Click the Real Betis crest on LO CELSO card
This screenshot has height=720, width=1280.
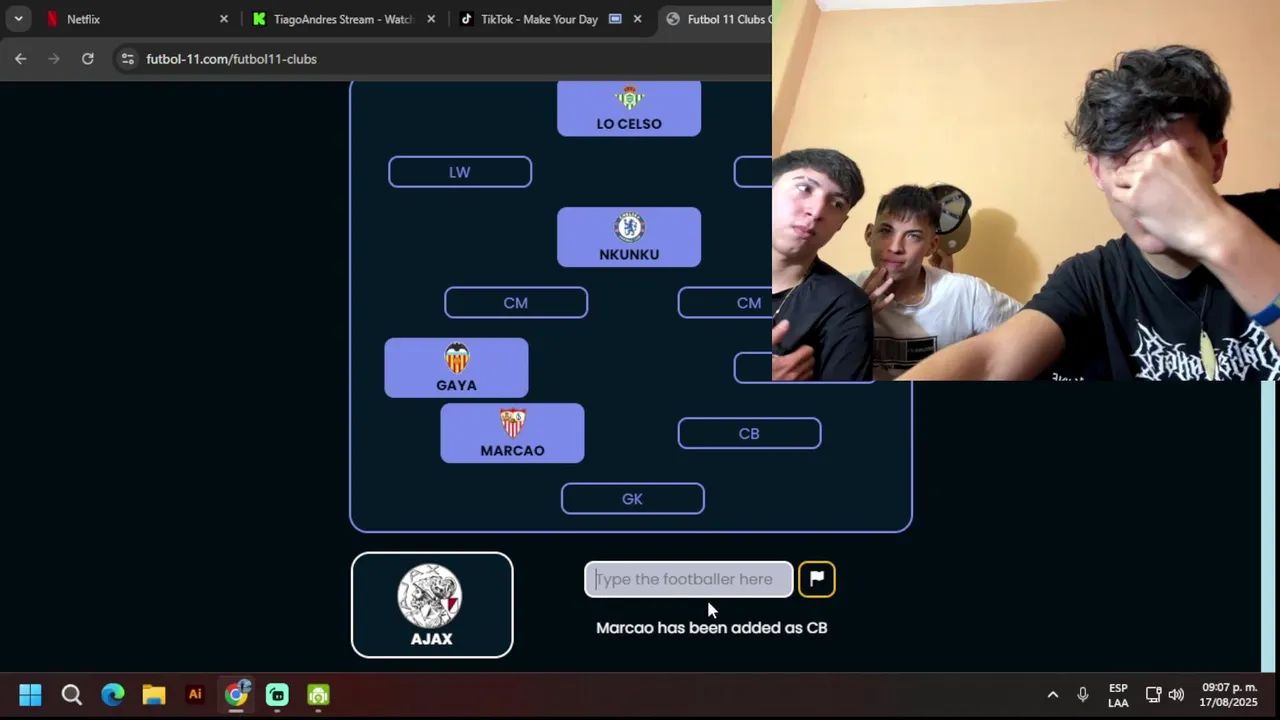coord(629,98)
